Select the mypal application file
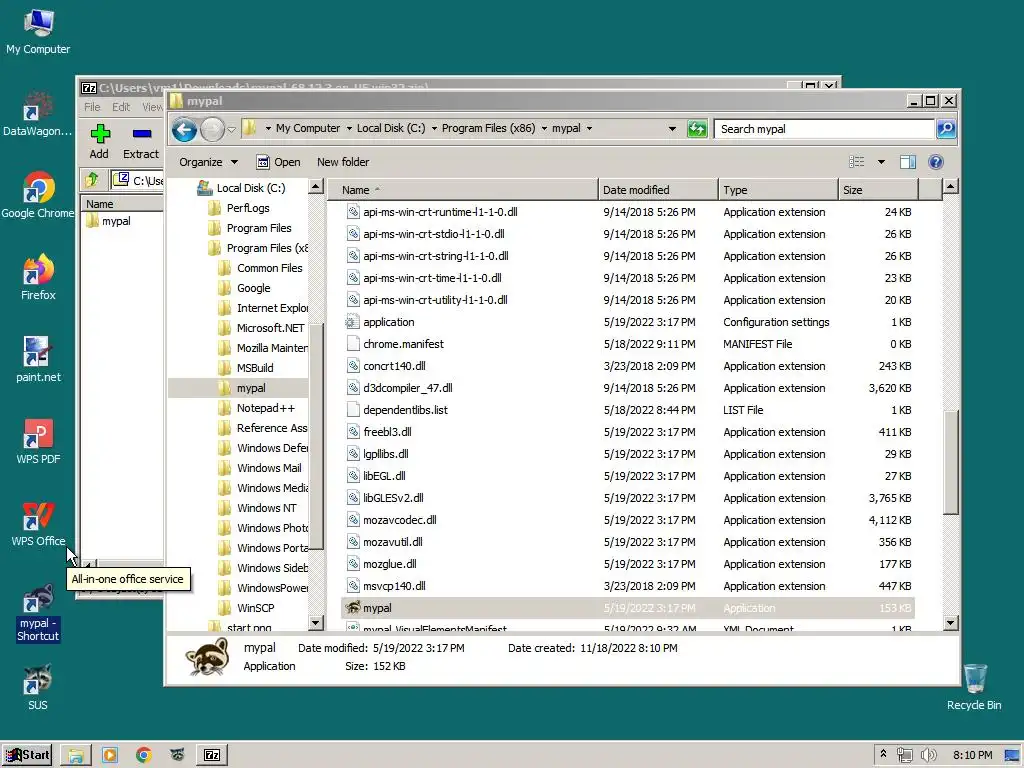The image size is (1024, 768). coord(628,608)
